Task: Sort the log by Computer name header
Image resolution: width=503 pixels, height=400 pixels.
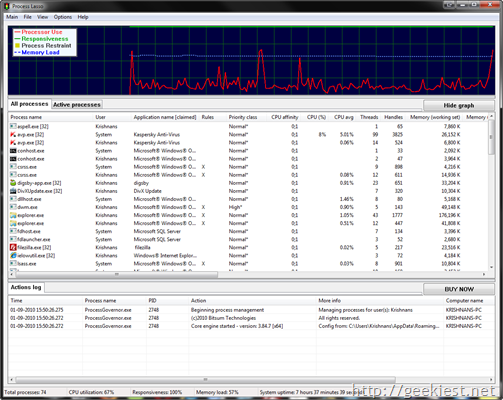Action: tap(464, 301)
